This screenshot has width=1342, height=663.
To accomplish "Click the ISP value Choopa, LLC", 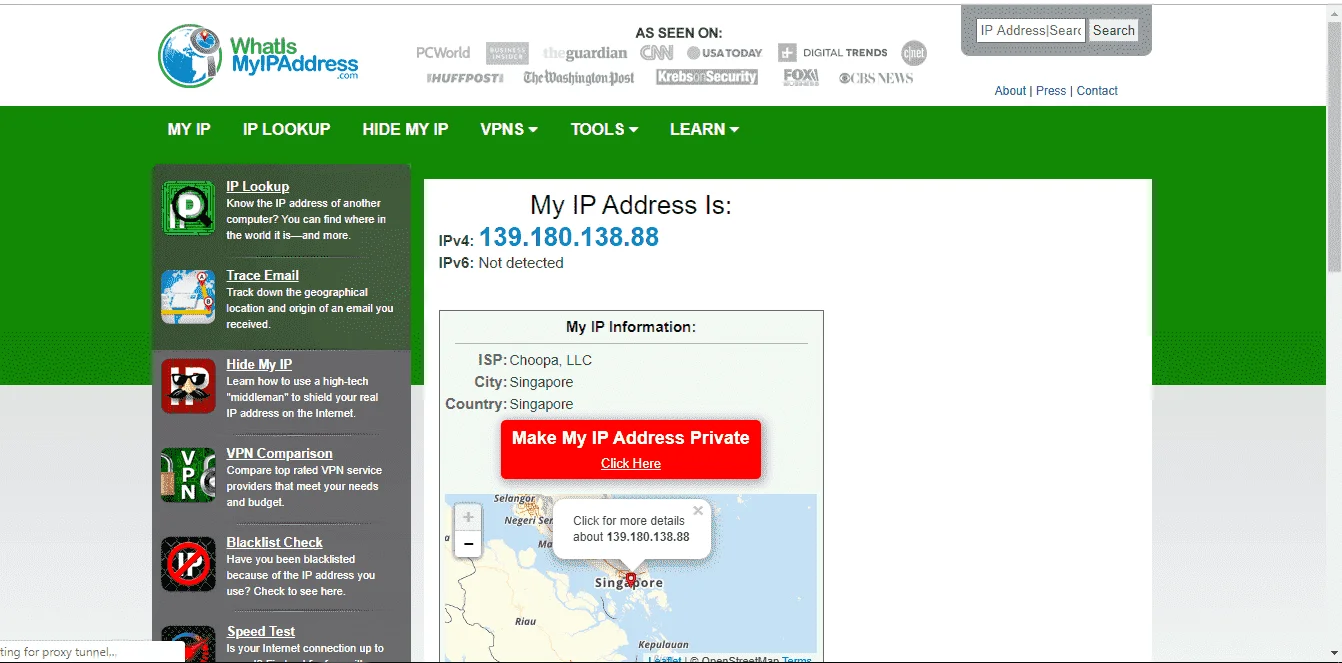I will point(551,360).
